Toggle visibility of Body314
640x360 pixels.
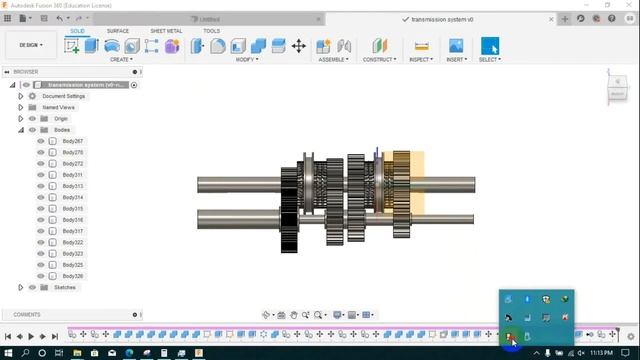41,197
